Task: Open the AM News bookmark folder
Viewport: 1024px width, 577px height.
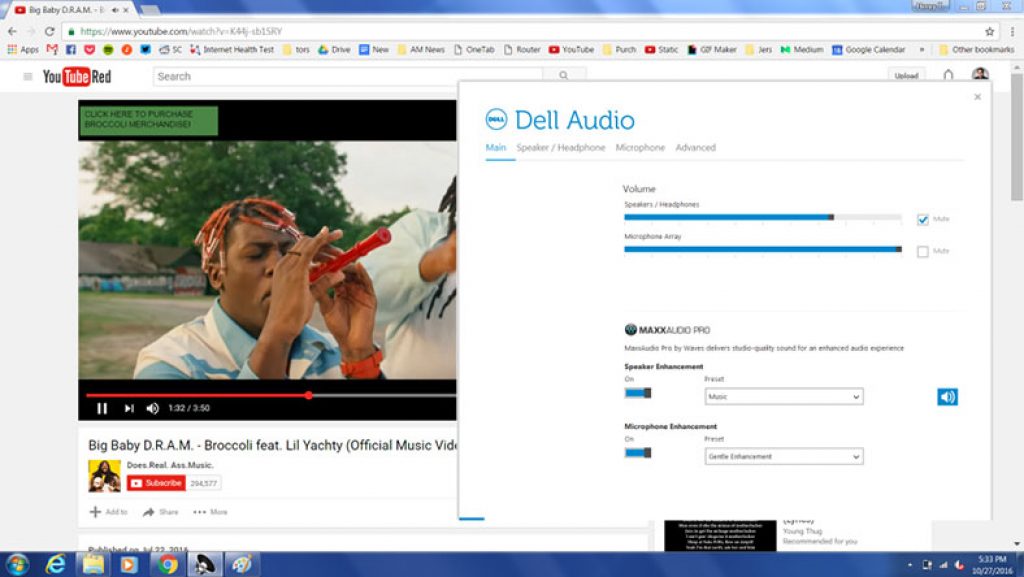Action: point(421,50)
